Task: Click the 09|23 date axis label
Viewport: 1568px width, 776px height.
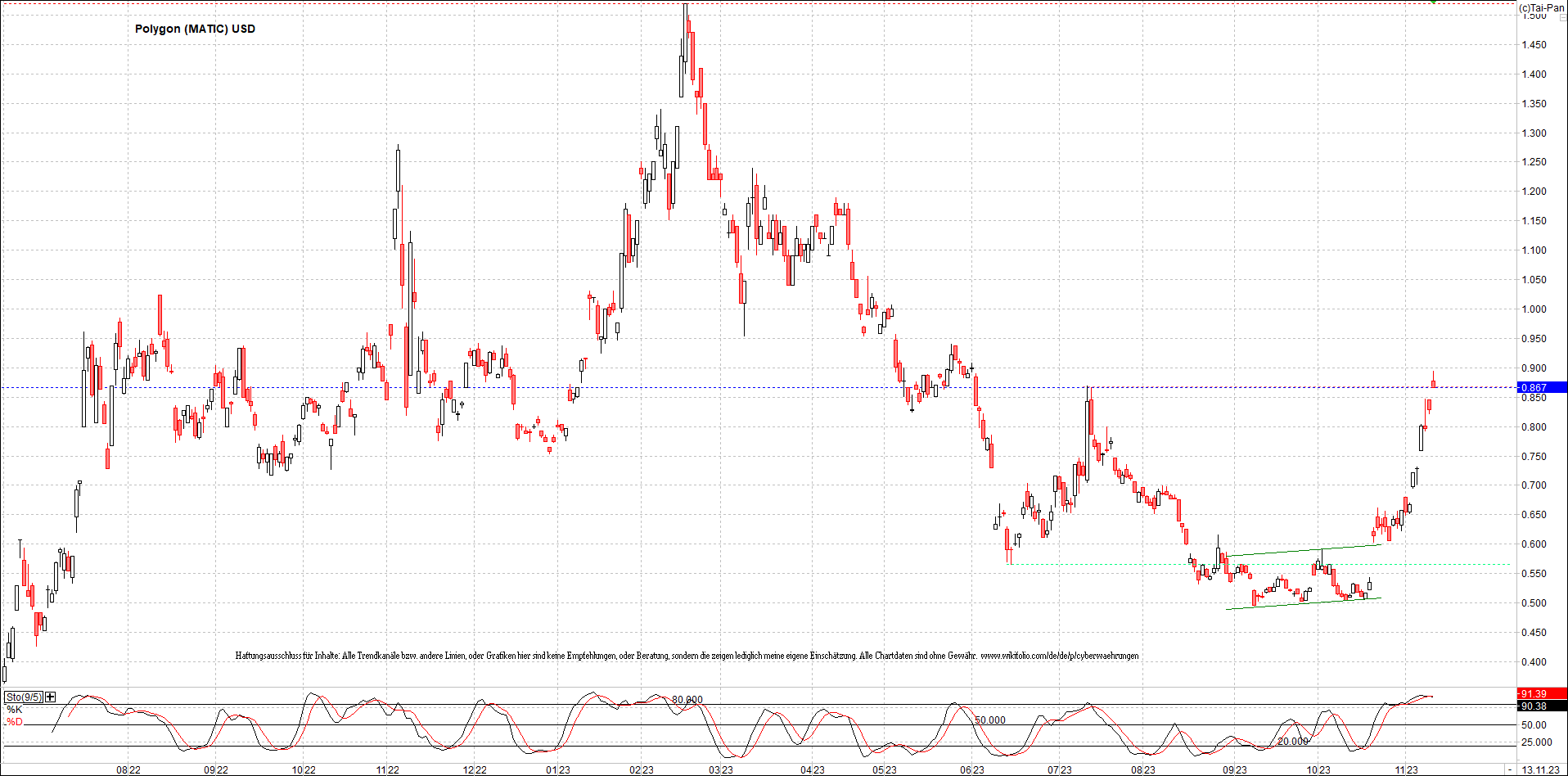Action: (x=1235, y=769)
